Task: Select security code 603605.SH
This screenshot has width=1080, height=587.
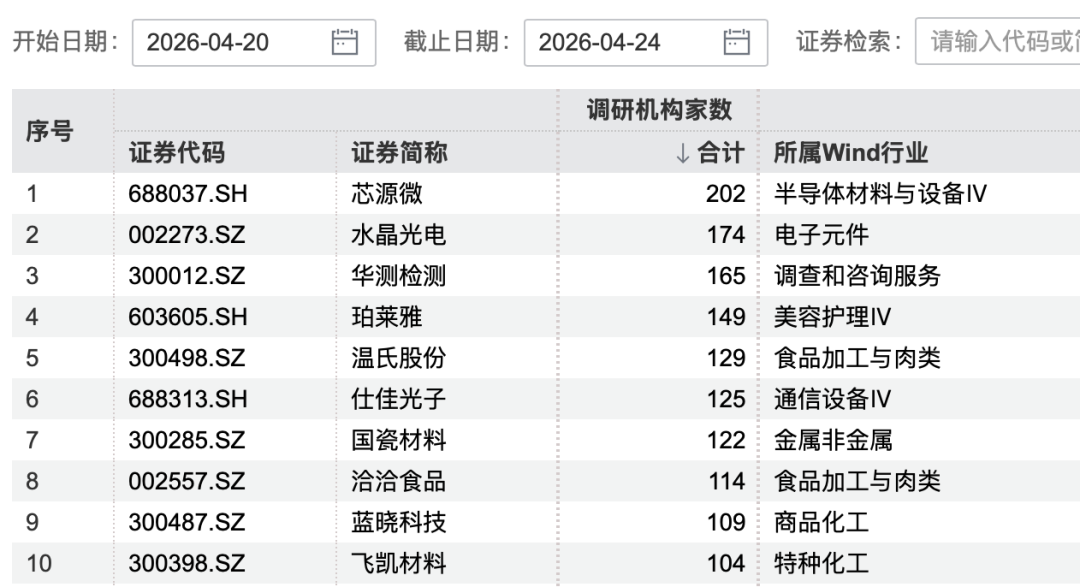Action: 188,317
